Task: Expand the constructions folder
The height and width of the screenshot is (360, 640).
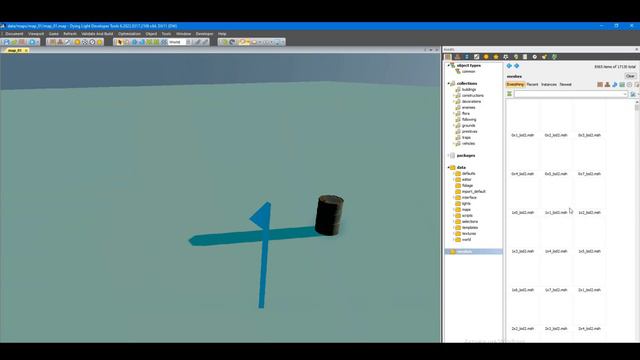Action: coord(453,96)
